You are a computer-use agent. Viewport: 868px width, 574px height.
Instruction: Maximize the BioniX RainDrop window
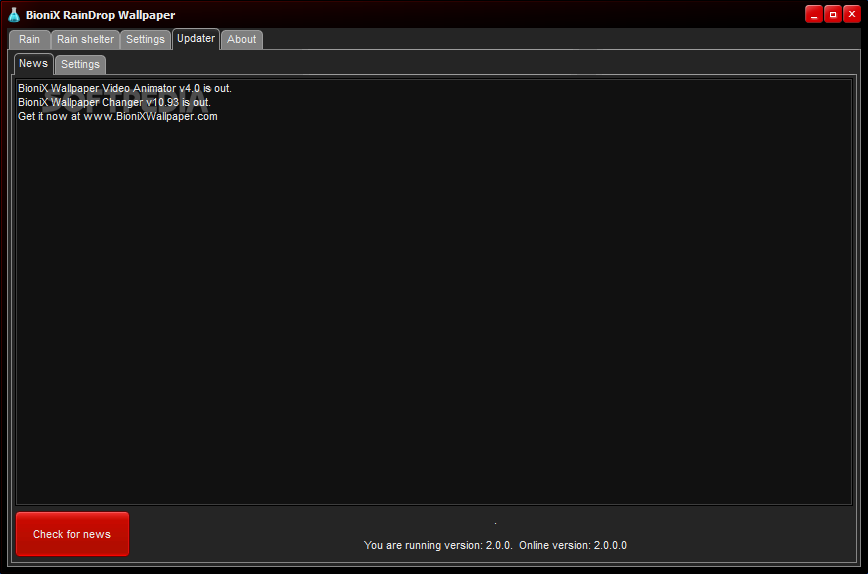click(833, 14)
